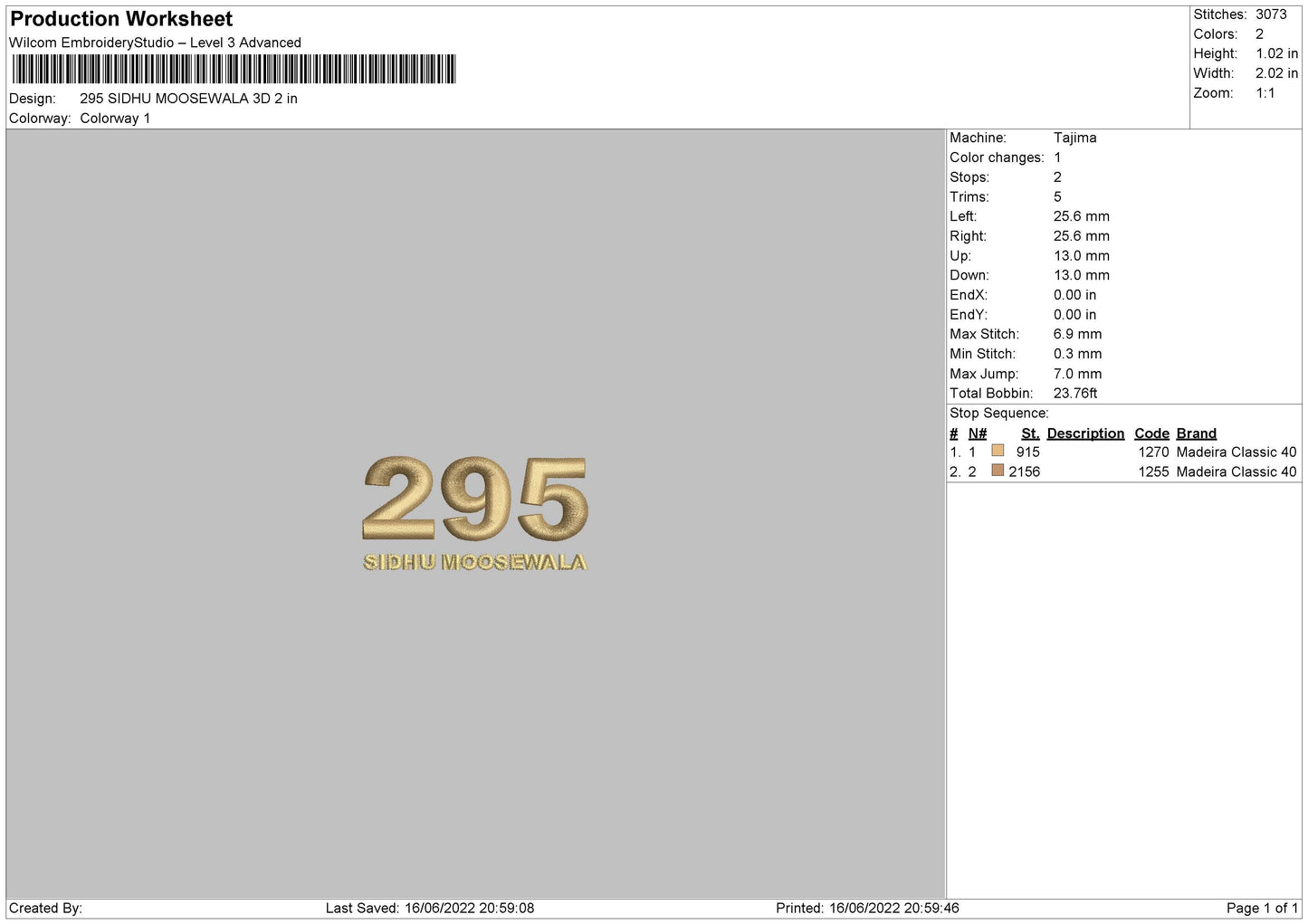Click the Up value 13.0 mm
The height and width of the screenshot is (924, 1308).
point(1081,256)
